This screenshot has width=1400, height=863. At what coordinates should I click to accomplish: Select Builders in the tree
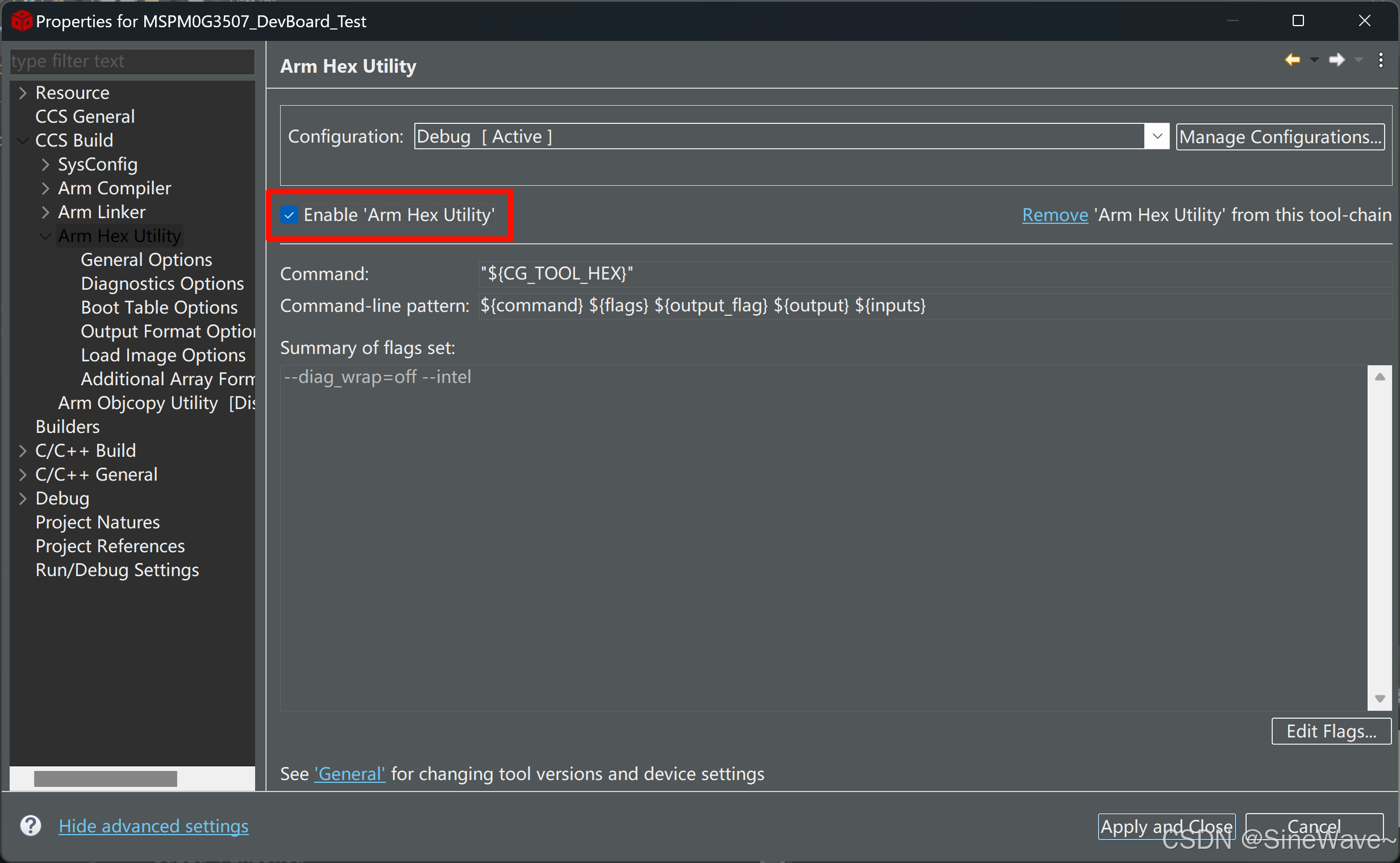(x=68, y=427)
